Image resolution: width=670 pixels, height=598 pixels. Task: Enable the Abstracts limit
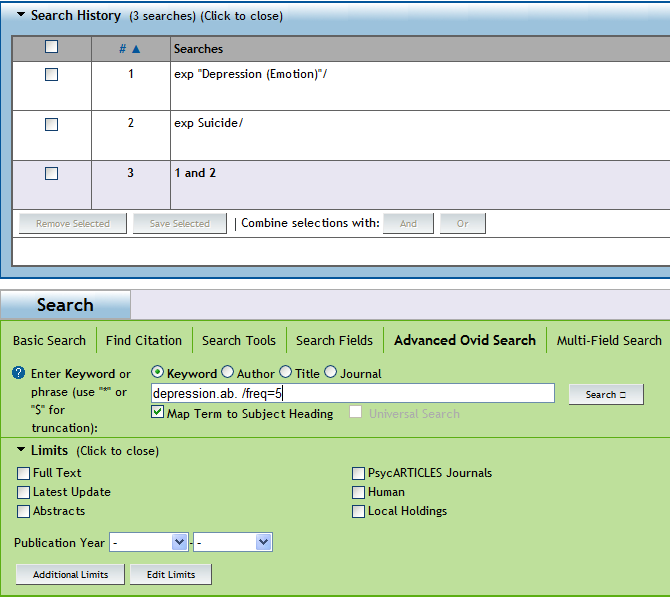tap(23, 511)
